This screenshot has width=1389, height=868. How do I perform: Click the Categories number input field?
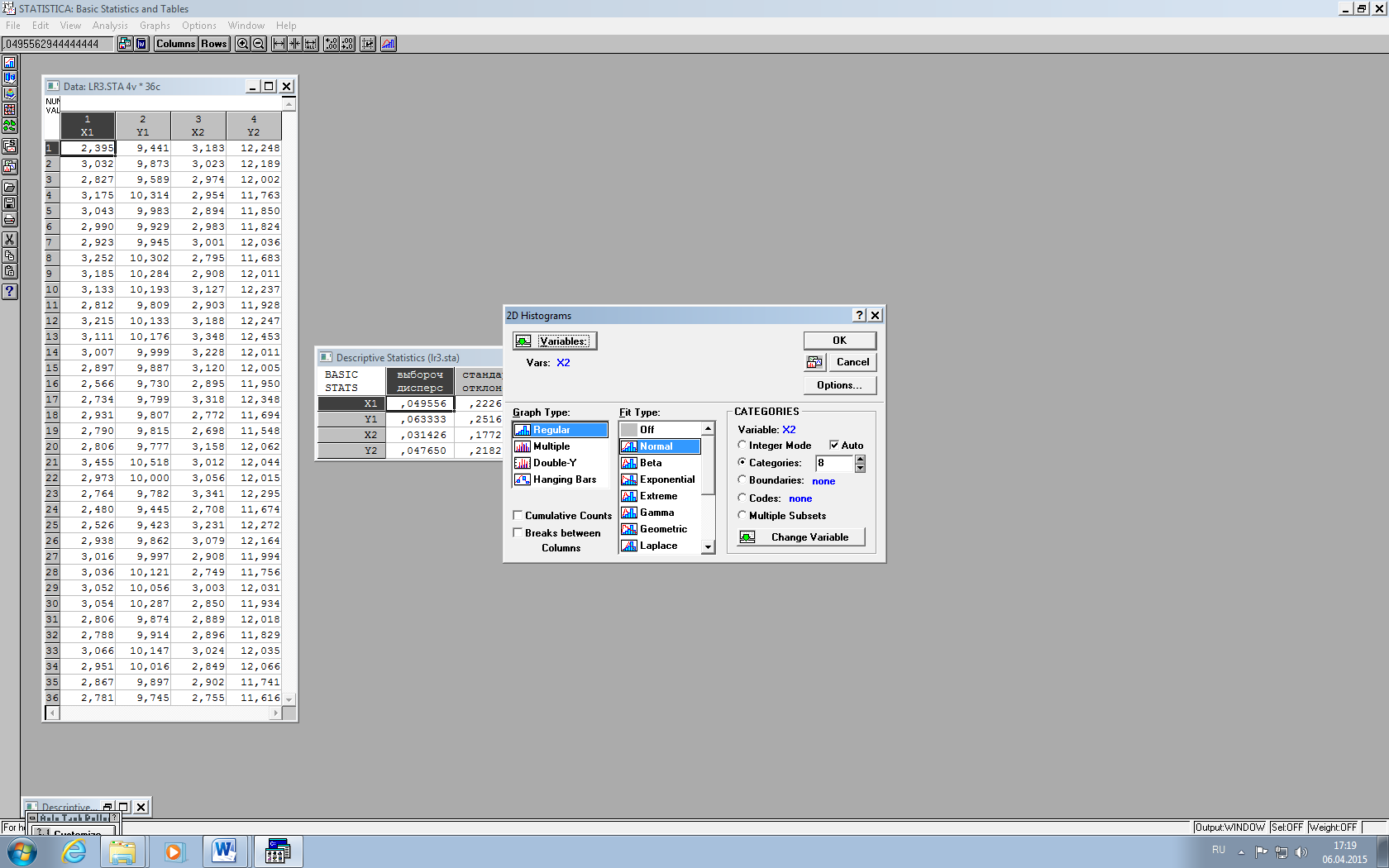point(835,463)
